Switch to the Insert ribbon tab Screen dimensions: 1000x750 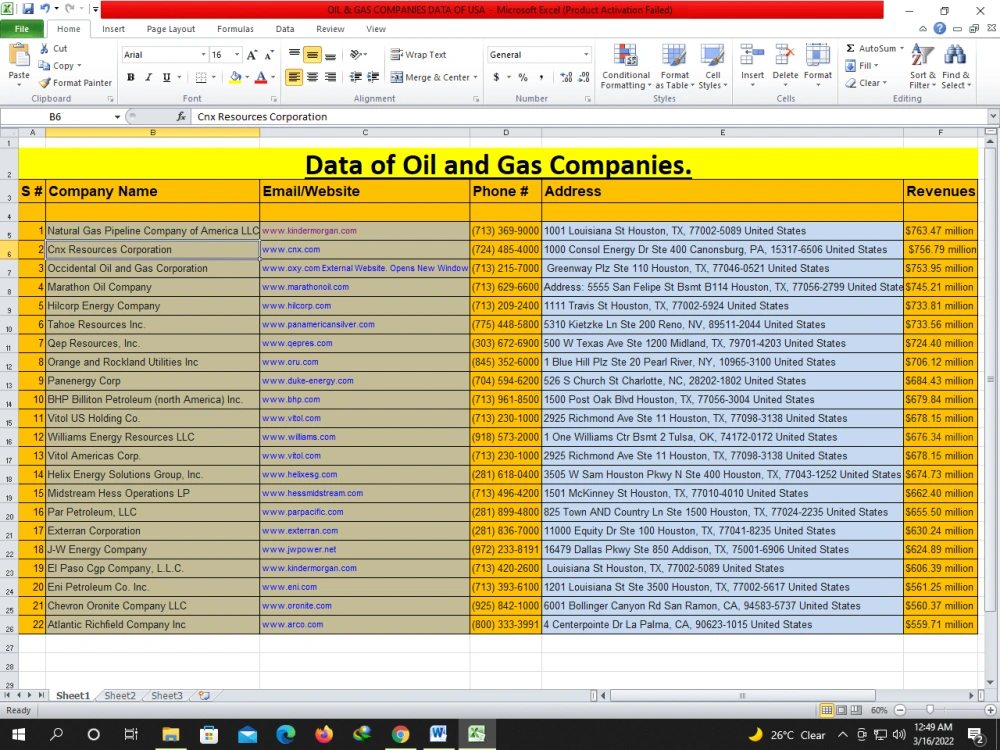(x=114, y=29)
